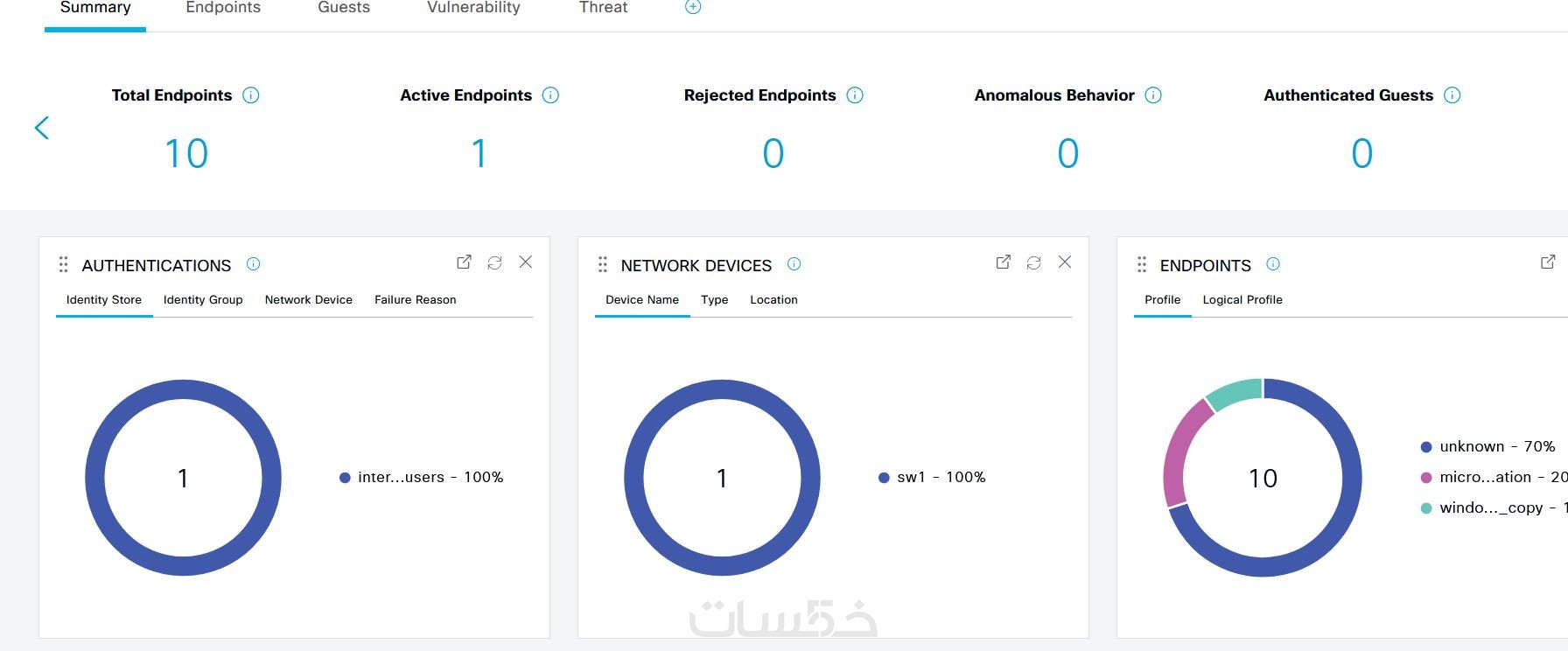Image resolution: width=1568 pixels, height=651 pixels.
Task: Click the add dashboard tab plus icon
Action: click(693, 7)
